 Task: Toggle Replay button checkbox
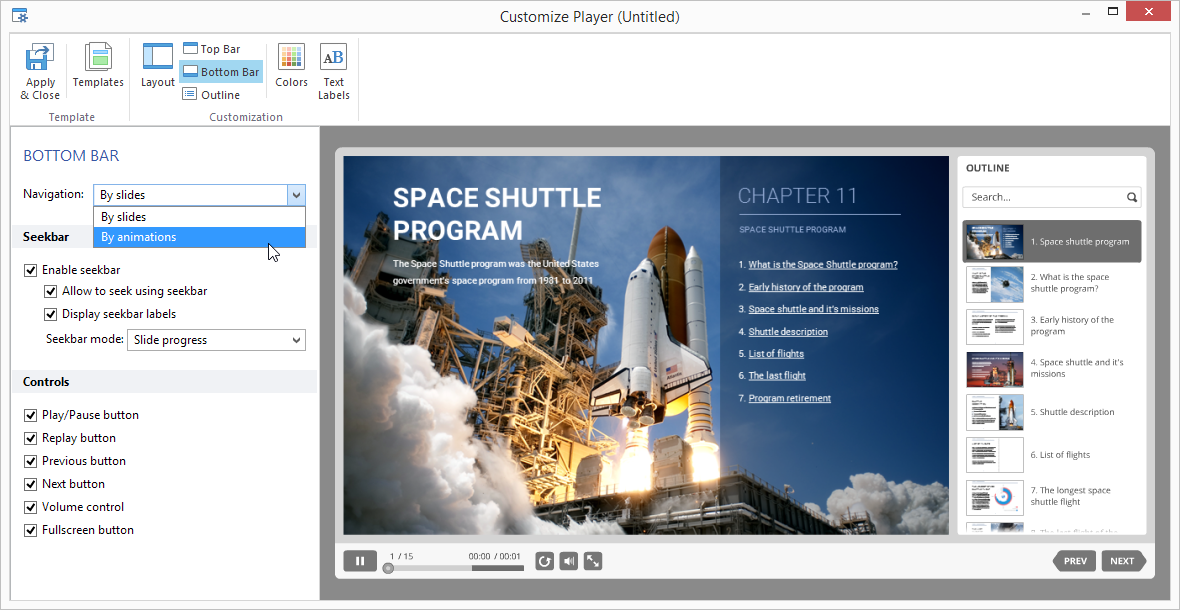30,438
